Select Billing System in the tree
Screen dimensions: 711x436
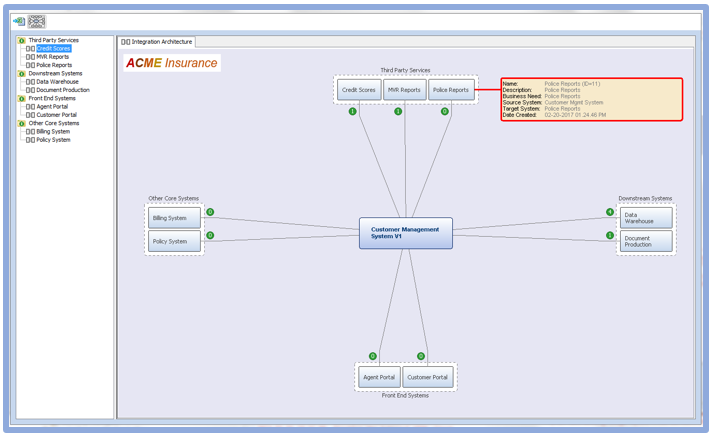pos(53,131)
